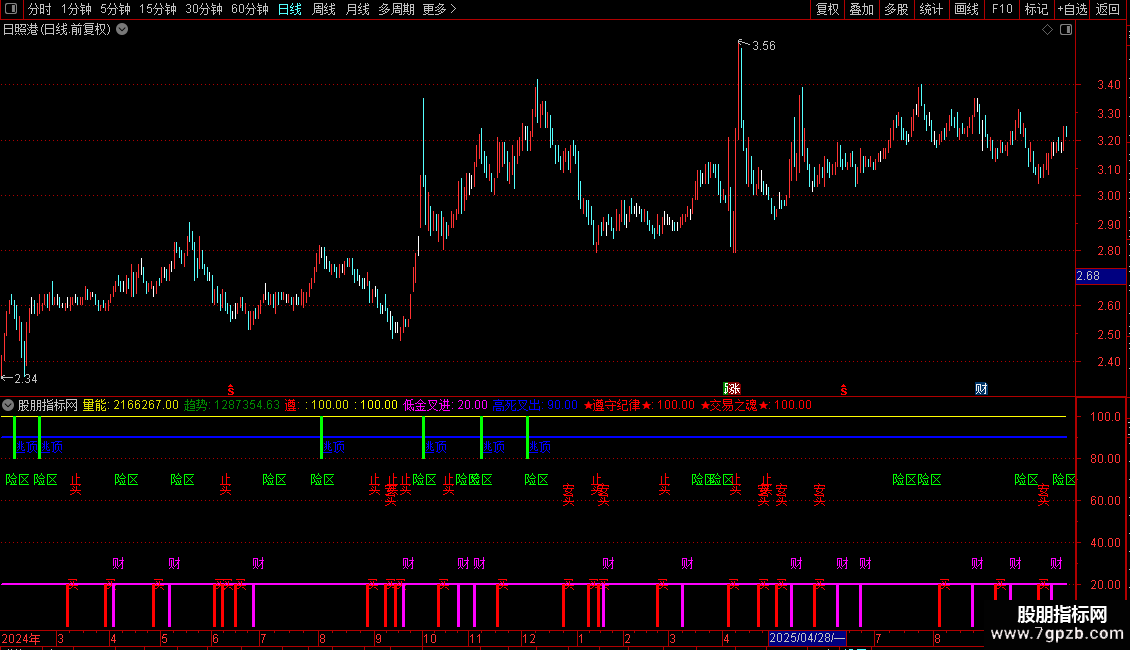
Task: Select the 周线 weekly tab
Action: point(324,9)
